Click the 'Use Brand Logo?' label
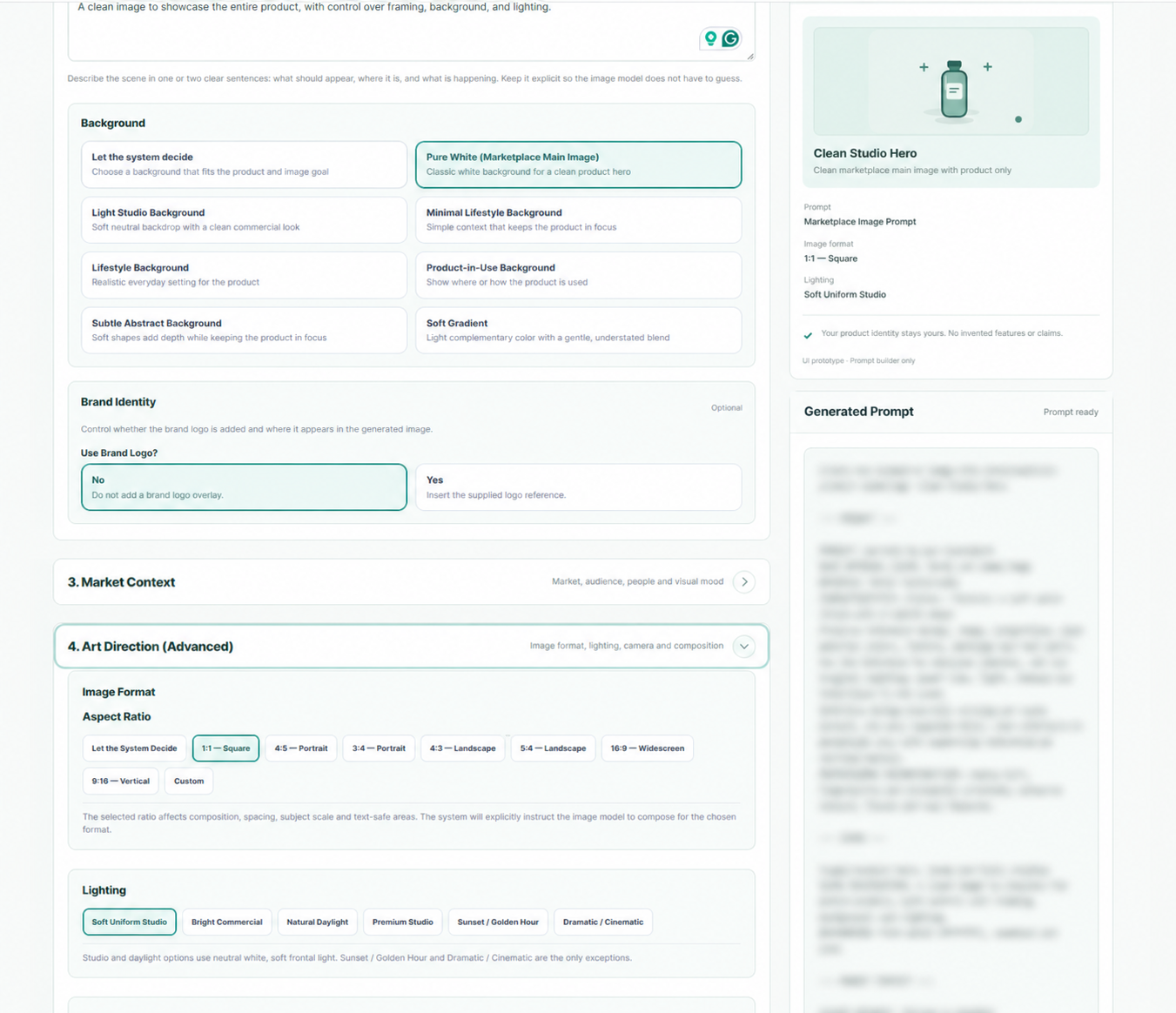1176x1013 pixels. coord(119,453)
